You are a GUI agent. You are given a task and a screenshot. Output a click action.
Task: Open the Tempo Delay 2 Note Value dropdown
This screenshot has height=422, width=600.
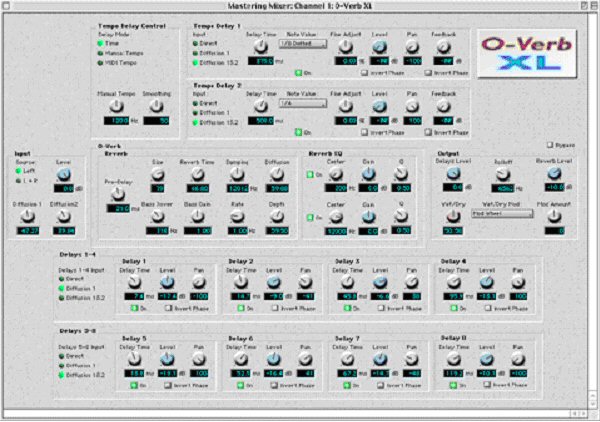tap(303, 103)
